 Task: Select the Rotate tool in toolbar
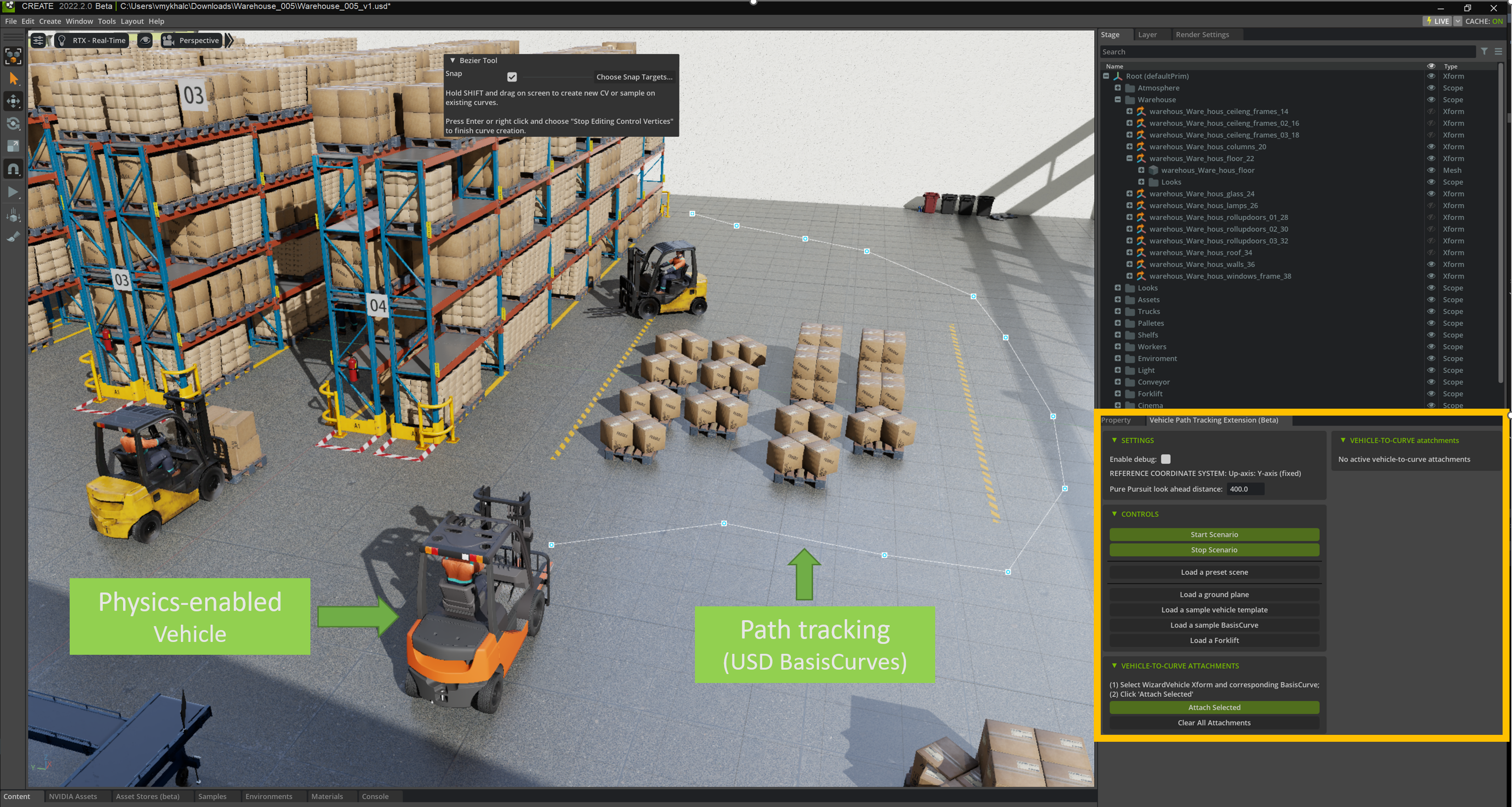click(13, 124)
